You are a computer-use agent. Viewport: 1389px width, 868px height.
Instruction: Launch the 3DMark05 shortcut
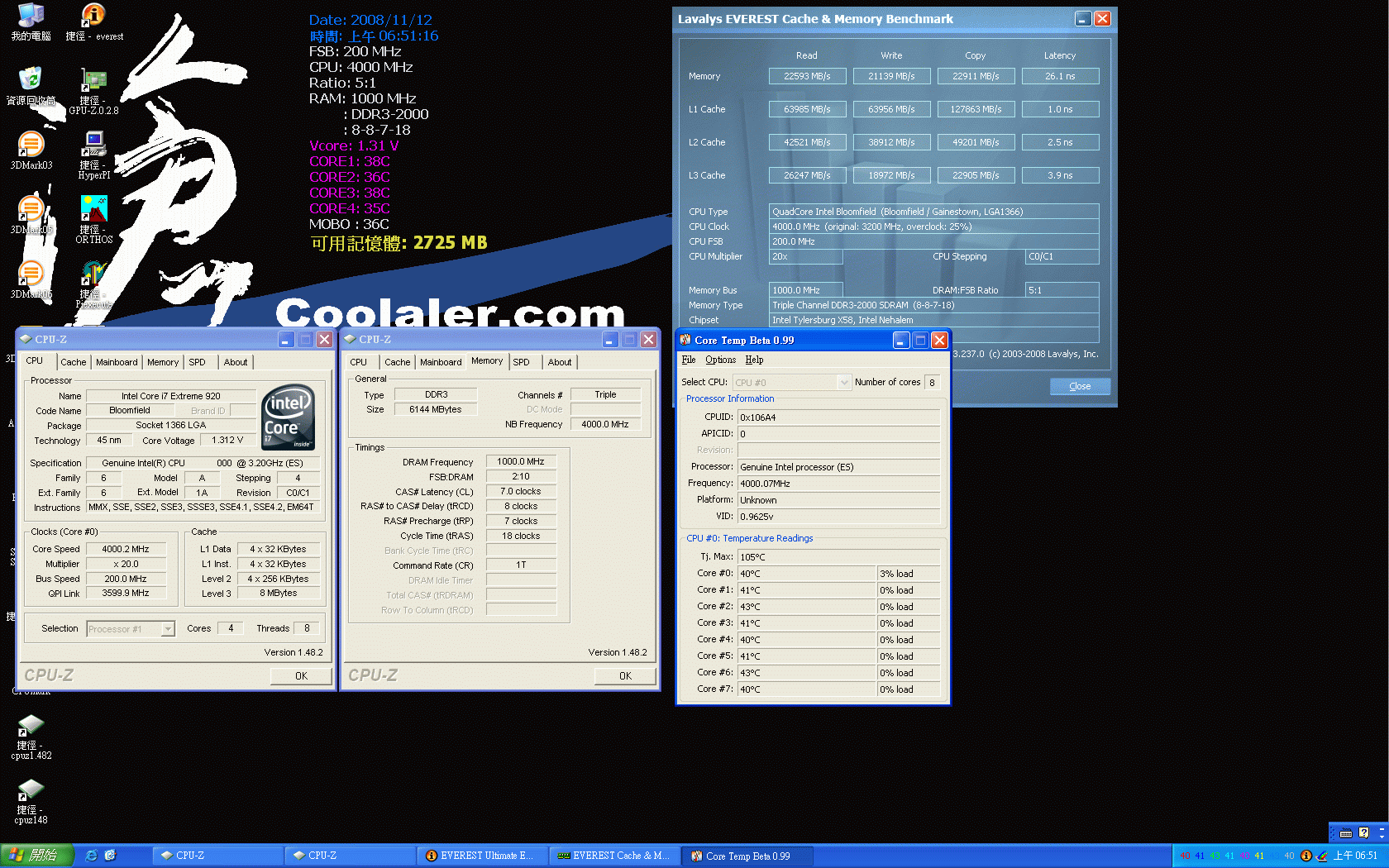tap(31, 215)
